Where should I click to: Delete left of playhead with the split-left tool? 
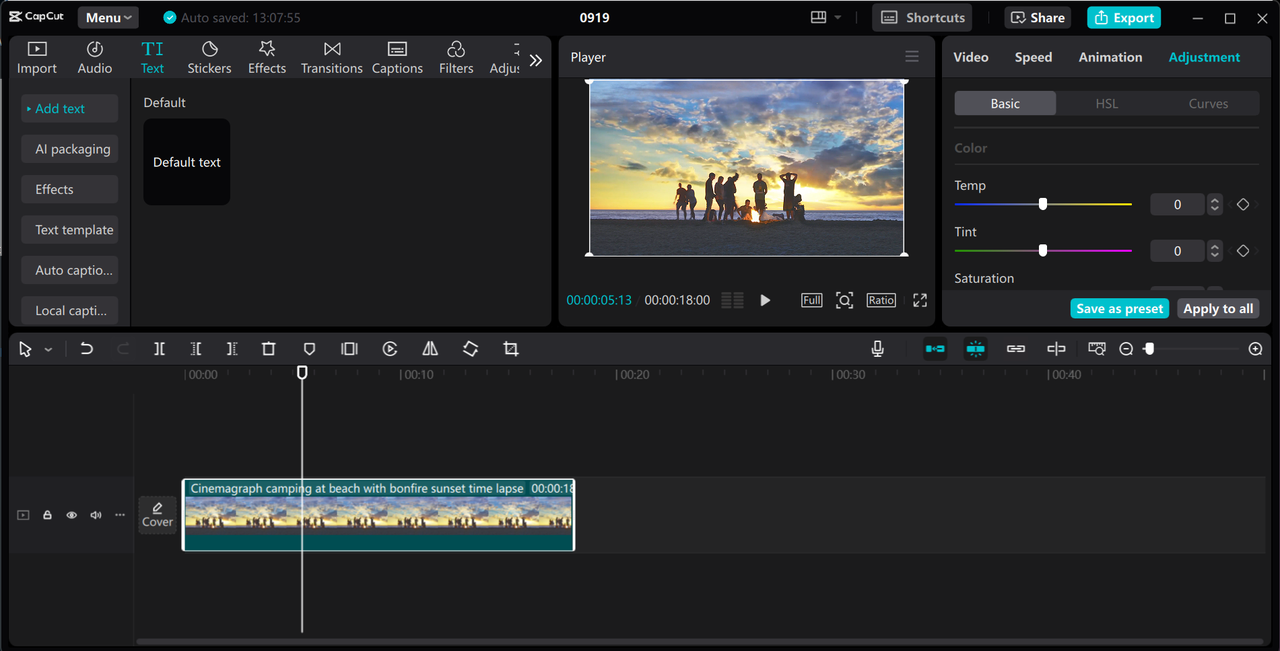click(196, 349)
